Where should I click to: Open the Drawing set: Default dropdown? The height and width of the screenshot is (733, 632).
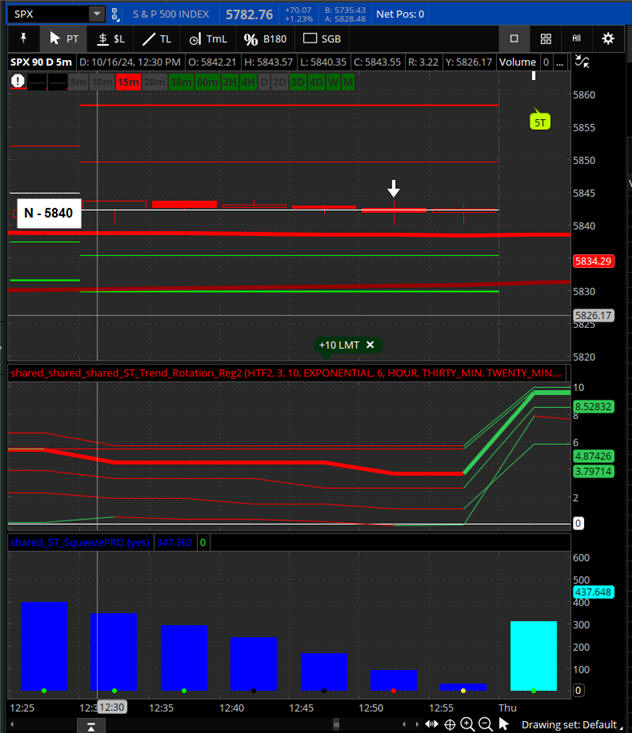tap(573, 725)
